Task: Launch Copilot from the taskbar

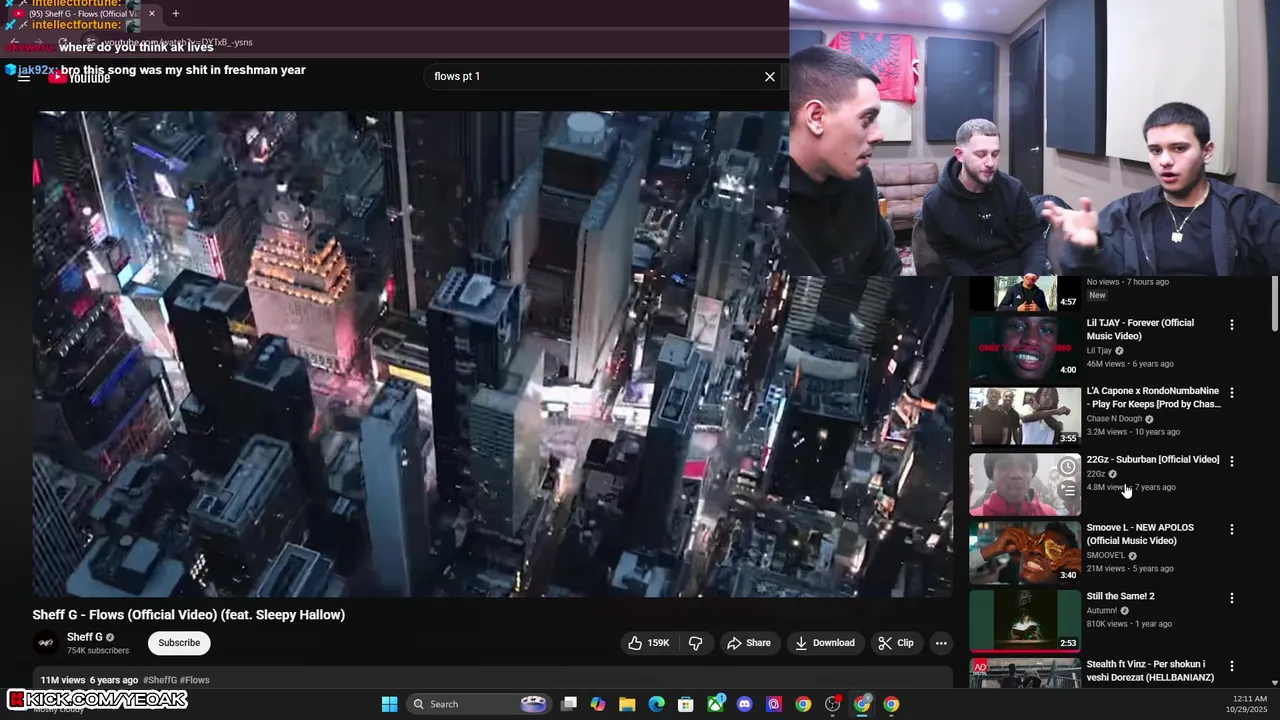Action: (598, 704)
